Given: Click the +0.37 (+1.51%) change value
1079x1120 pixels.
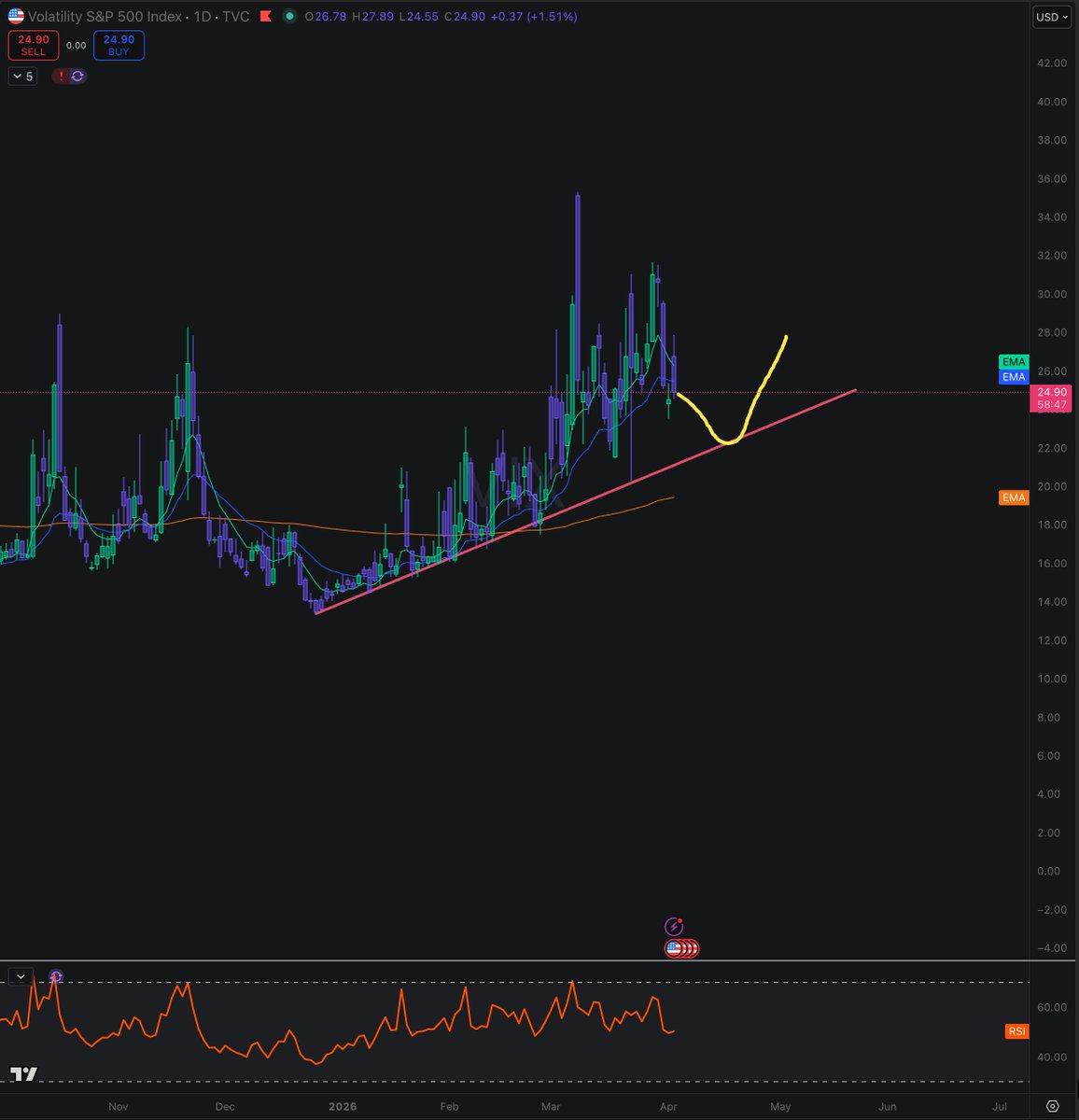Looking at the screenshot, I should 535,17.
